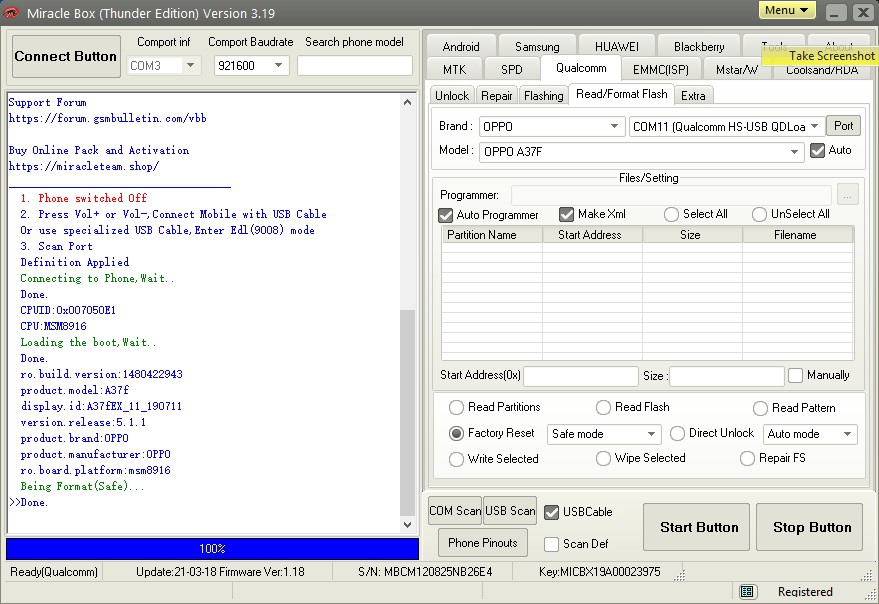Open the Mstar/W tab
This screenshot has height=604, width=879.
[x=737, y=70]
